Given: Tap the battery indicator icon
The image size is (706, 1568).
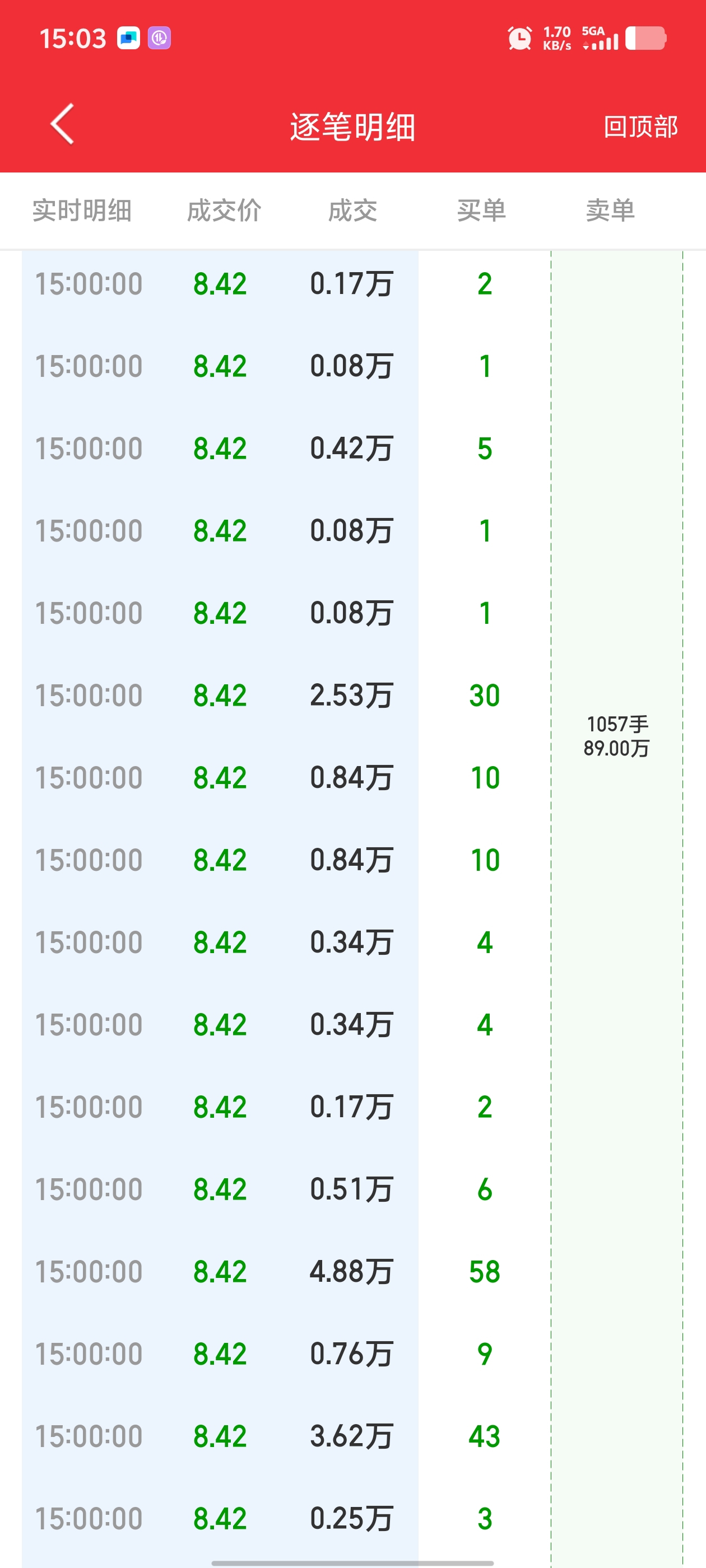Looking at the screenshot, I should [x=645, y=38].
